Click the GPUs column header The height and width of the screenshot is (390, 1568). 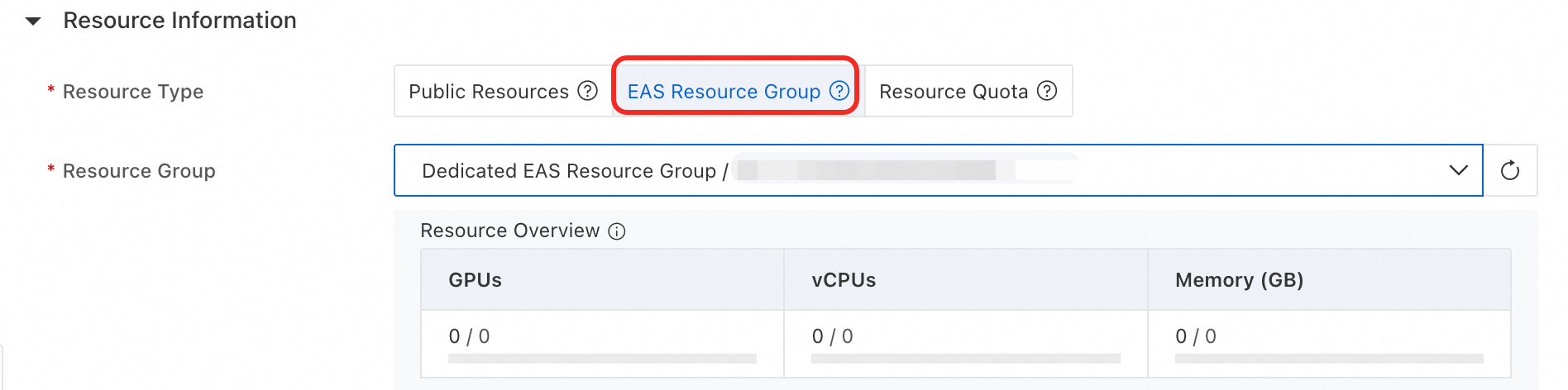pos(476,280)
